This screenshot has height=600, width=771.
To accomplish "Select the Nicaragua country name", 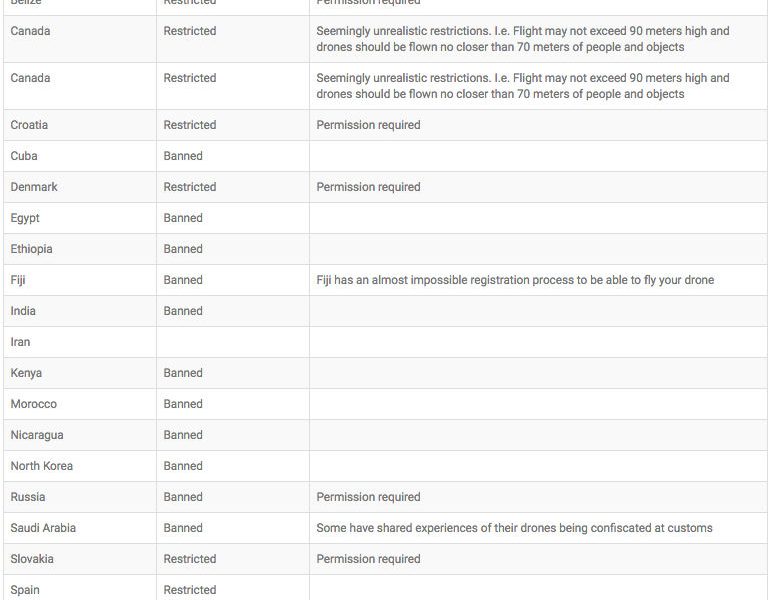I will coord(37,435).
